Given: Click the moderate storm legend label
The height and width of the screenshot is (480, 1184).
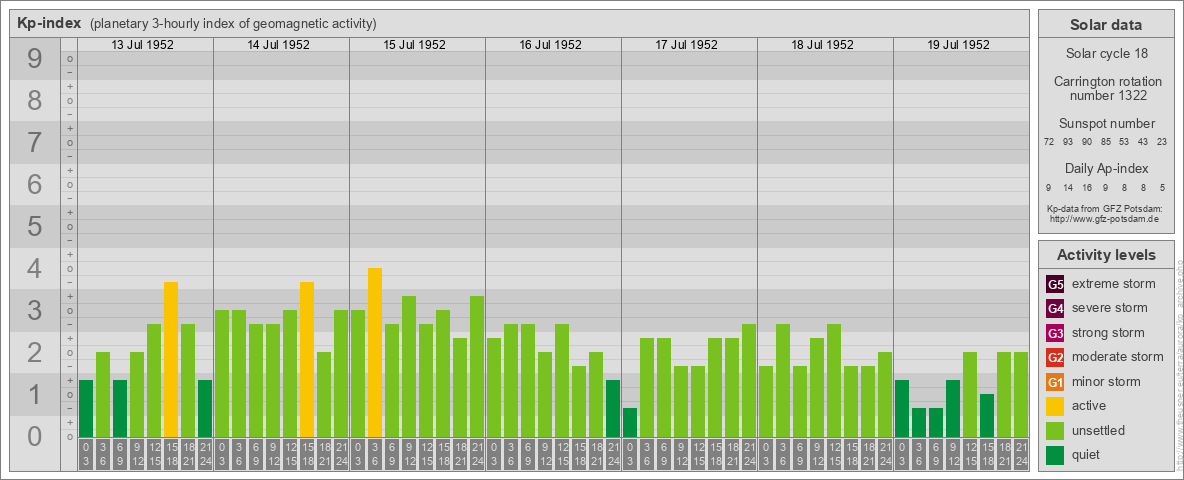Looking at the screenshot, I should tap(1118, 357).
